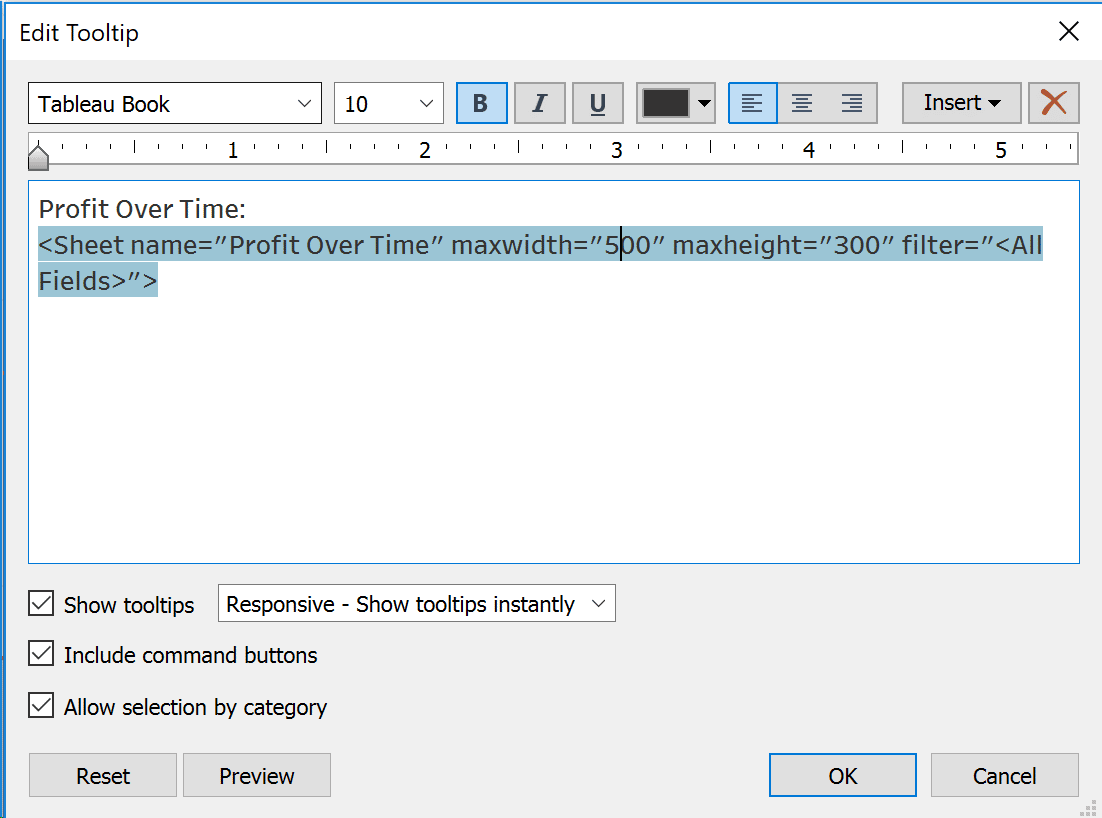Open the Insert menu
The image size is (1102, 818).
961,103
